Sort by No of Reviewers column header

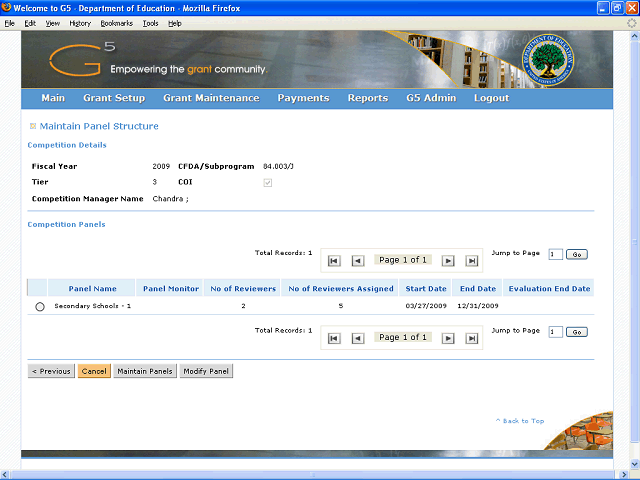(243, 289)
